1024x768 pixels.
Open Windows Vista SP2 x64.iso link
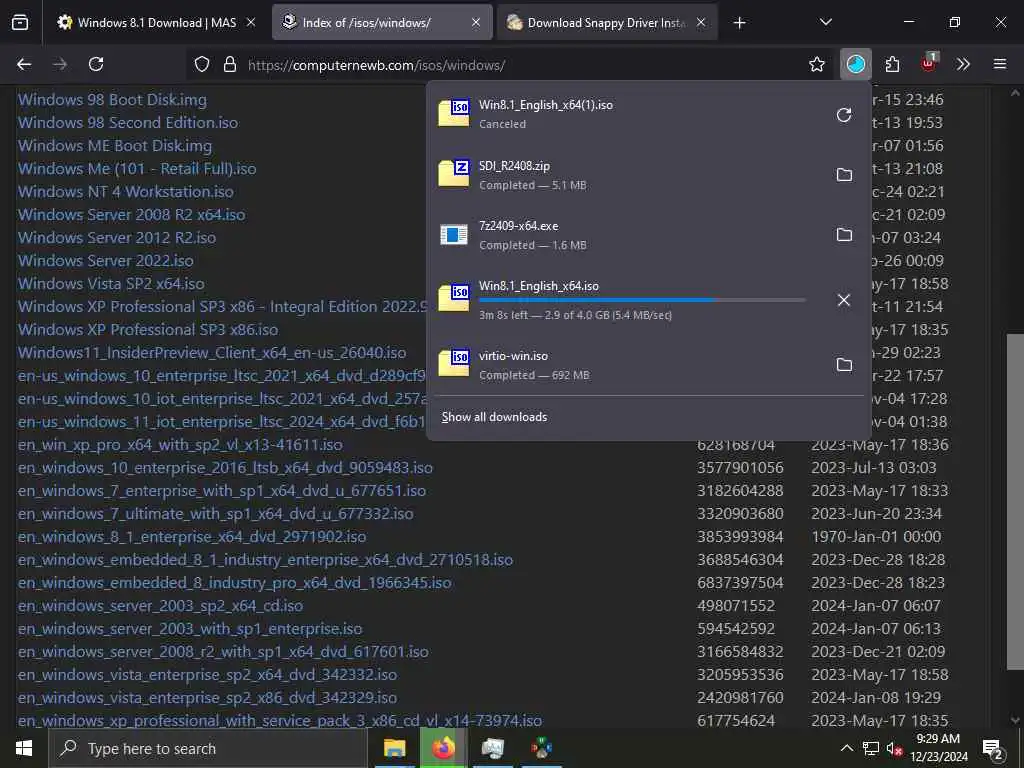coord(111,283)
